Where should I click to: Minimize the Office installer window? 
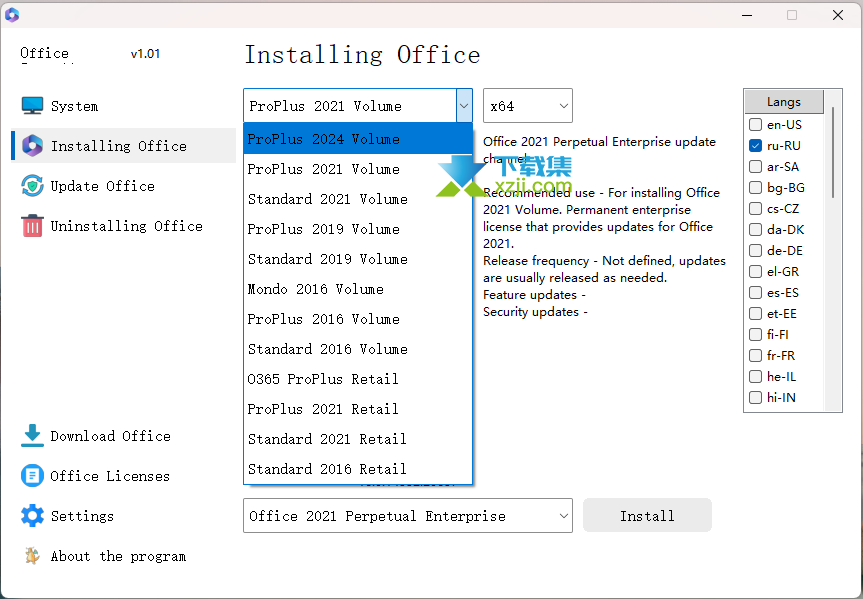tap(747, 15)
